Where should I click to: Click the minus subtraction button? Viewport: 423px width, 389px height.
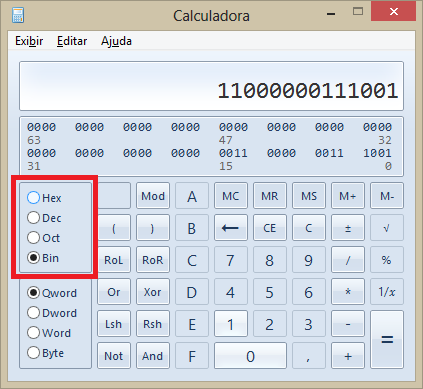[348, 324]
